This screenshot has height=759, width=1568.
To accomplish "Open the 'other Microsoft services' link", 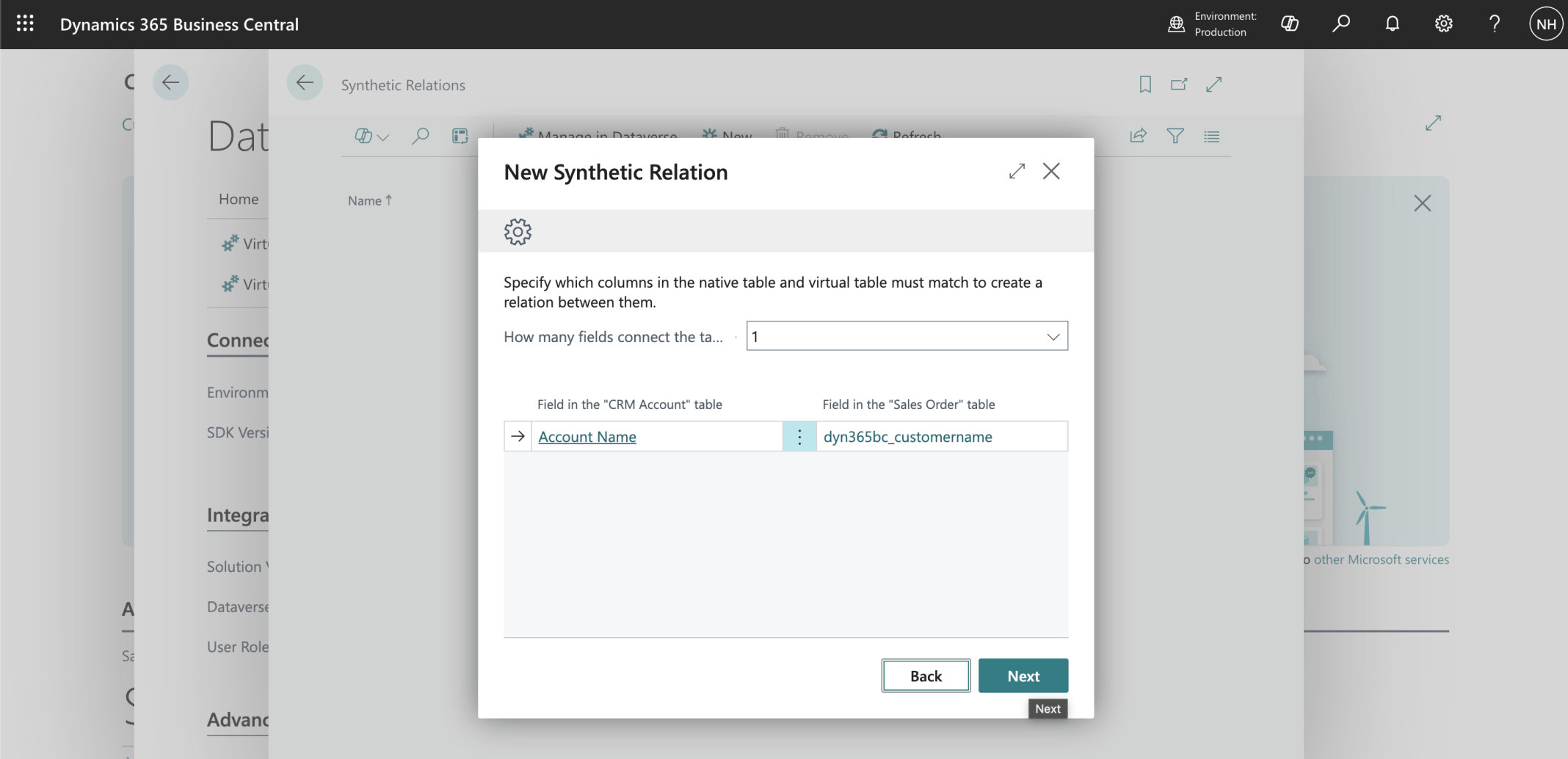I will pyautogui.click(x=1382, y=559).
